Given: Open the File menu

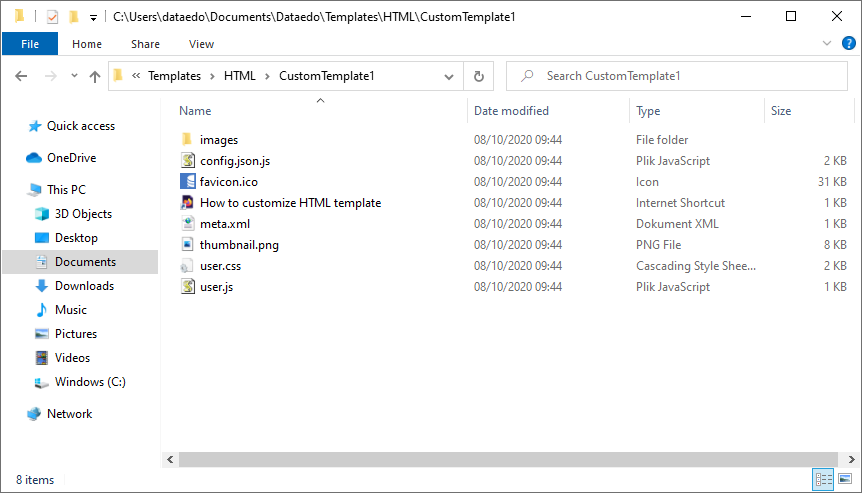Looking at the screenshot, I should click(30, 44).
